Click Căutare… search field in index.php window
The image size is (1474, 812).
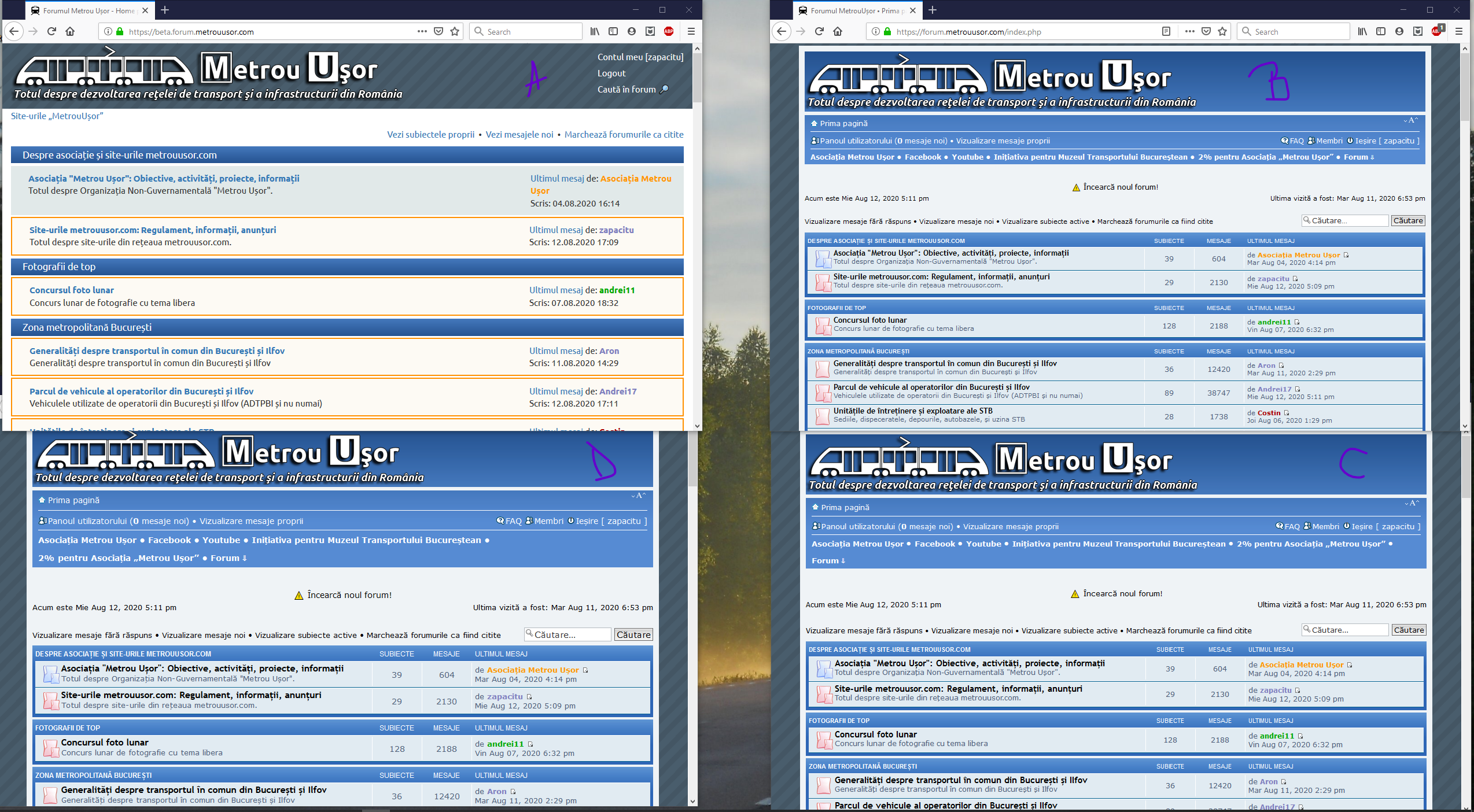[x=1345, y=220]
